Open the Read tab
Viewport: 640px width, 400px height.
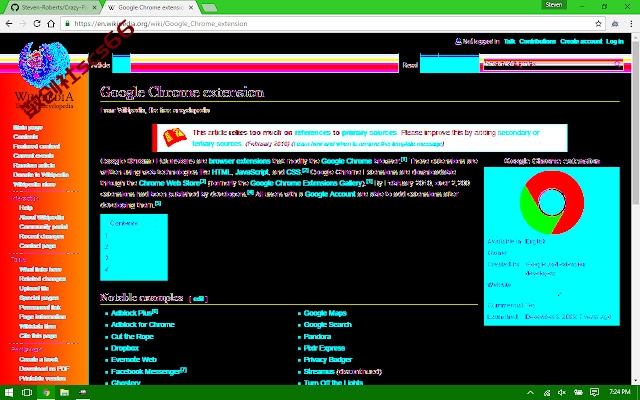[410, 65]
